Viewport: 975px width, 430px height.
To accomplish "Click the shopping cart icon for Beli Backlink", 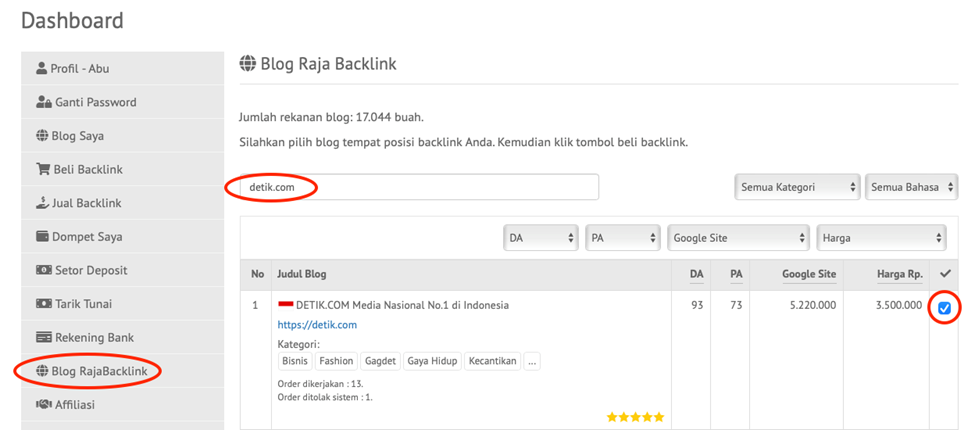I will (43, 170).
